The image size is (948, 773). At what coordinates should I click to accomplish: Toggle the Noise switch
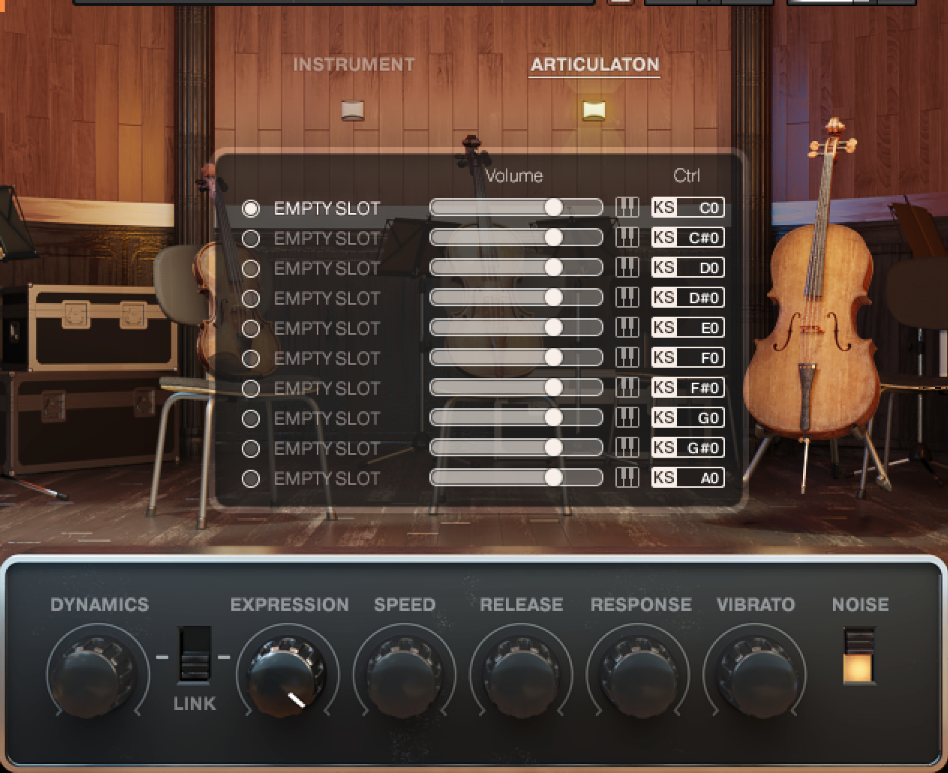click(859, 656)
